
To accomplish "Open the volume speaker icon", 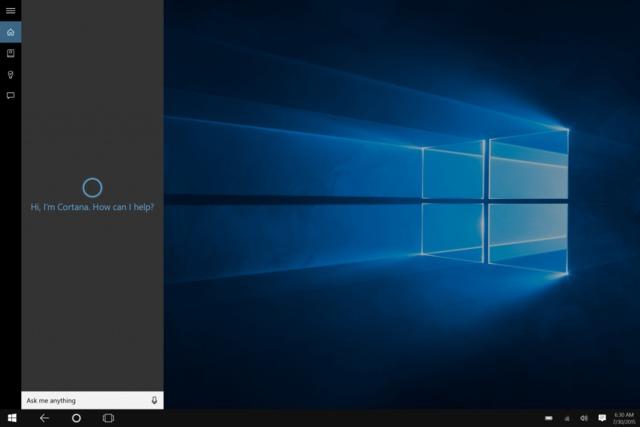I will click(584, 418).
